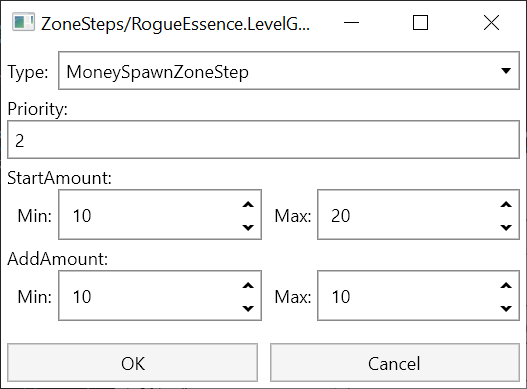Click the Cancel button
527x389 pixels.
pyautogui.click(x=395, y=362)
